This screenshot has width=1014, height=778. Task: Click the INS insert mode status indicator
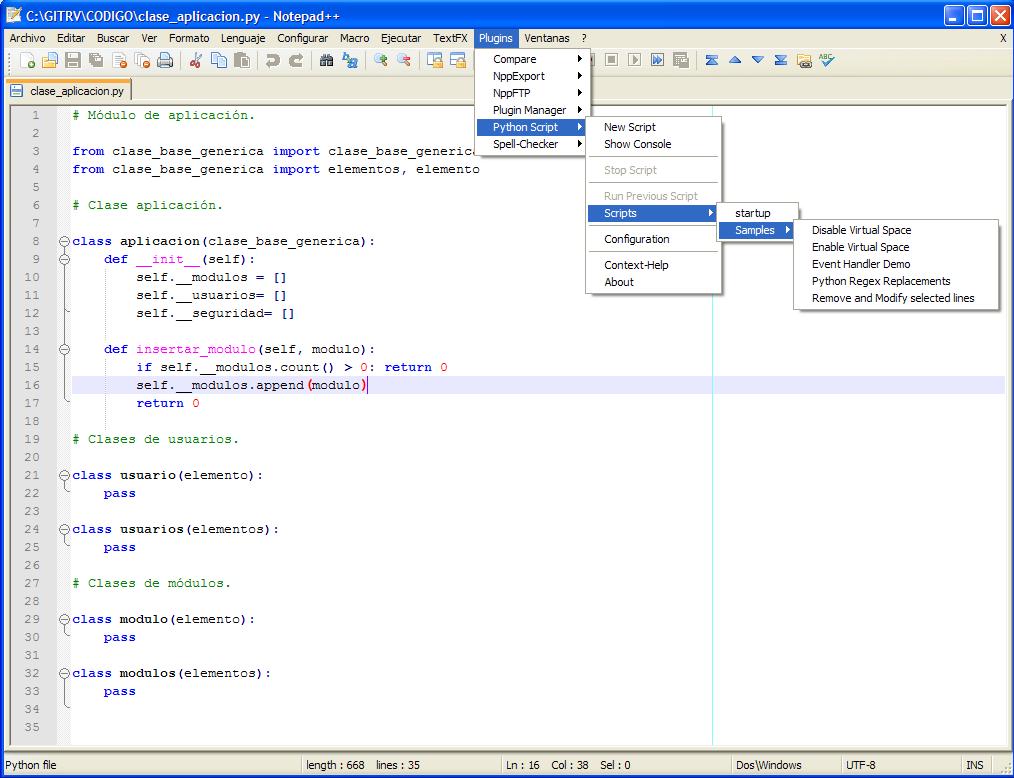[x=974, y=765]
